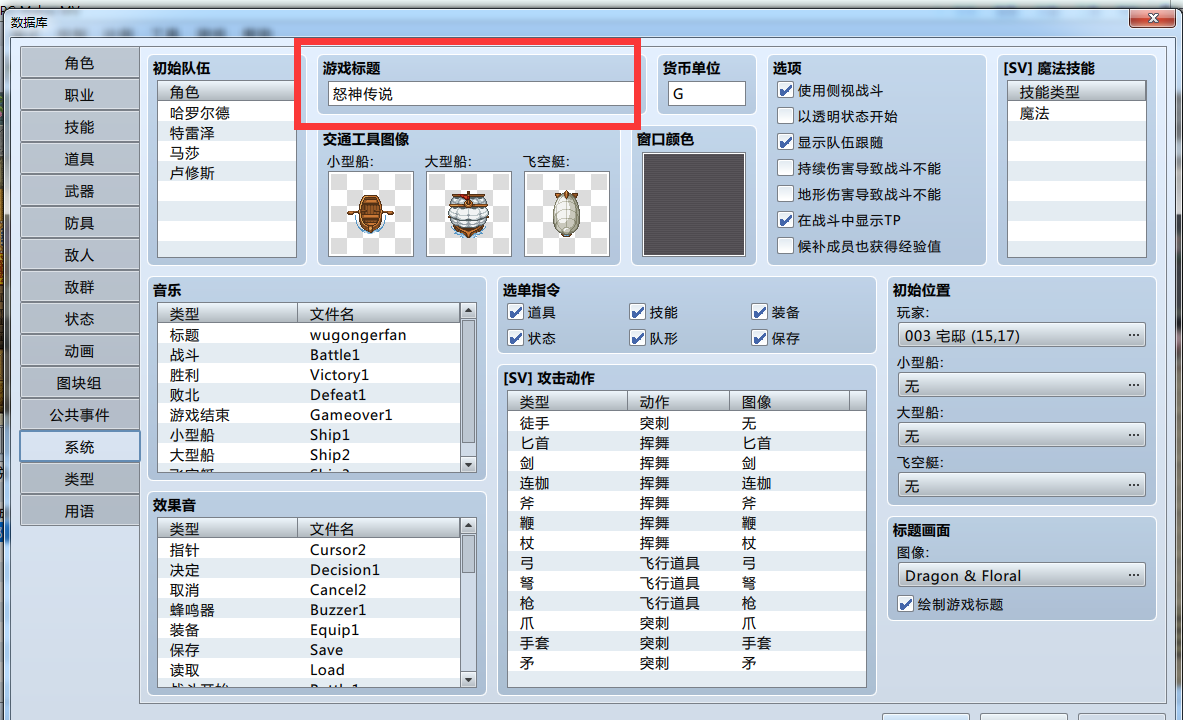The image size is (1183, 720).
Task: Switch to the 角色 tab
Action: 79,63
